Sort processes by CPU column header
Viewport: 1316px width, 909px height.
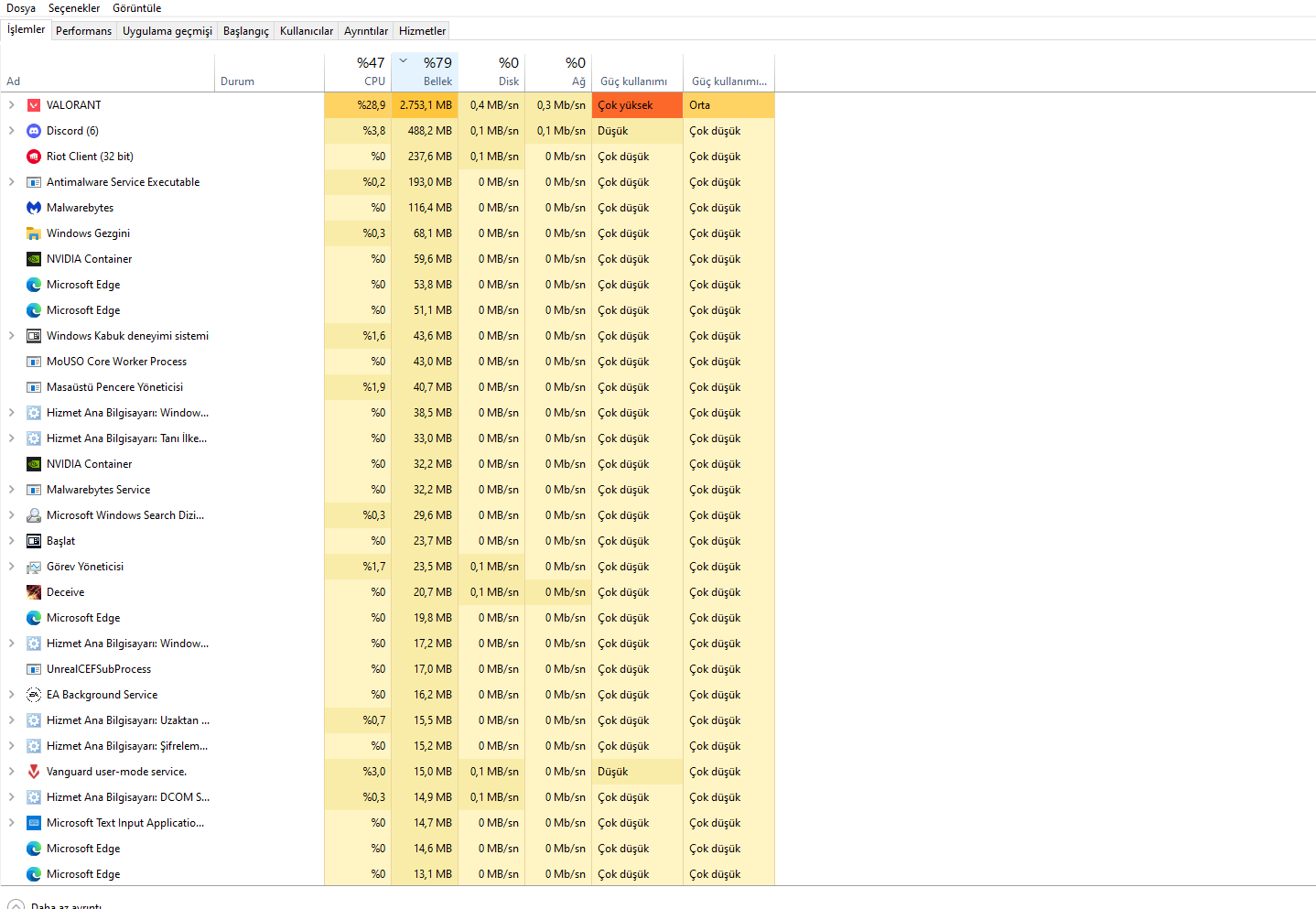[x=358, y=72]
